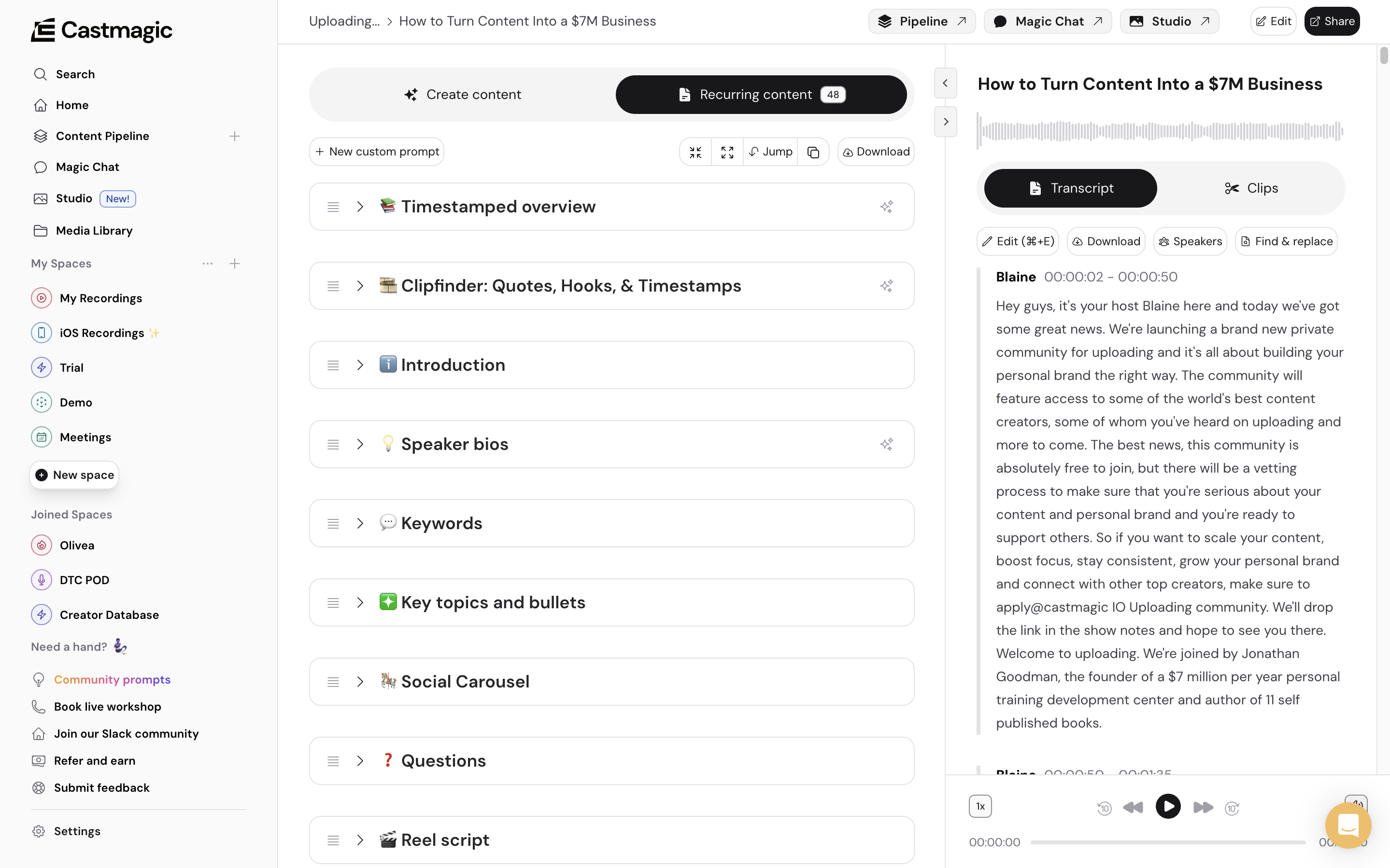Select the Transcript tab

click(x=1070, y=188)
